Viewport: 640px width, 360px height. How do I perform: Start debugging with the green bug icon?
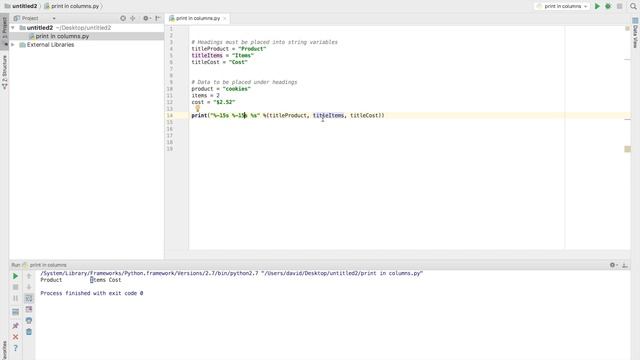click(x=608, y=6)
